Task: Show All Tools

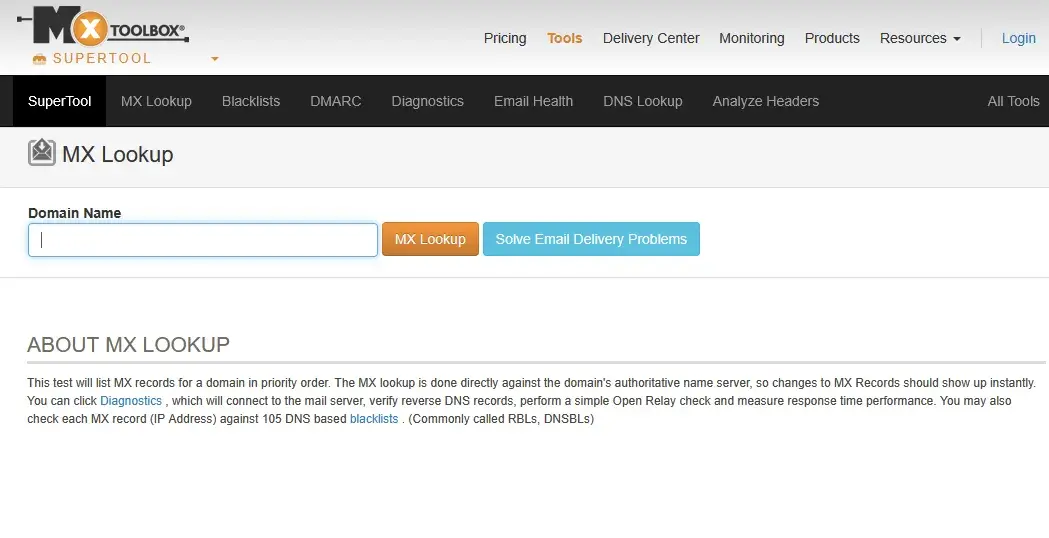Action: point(1013,101)
